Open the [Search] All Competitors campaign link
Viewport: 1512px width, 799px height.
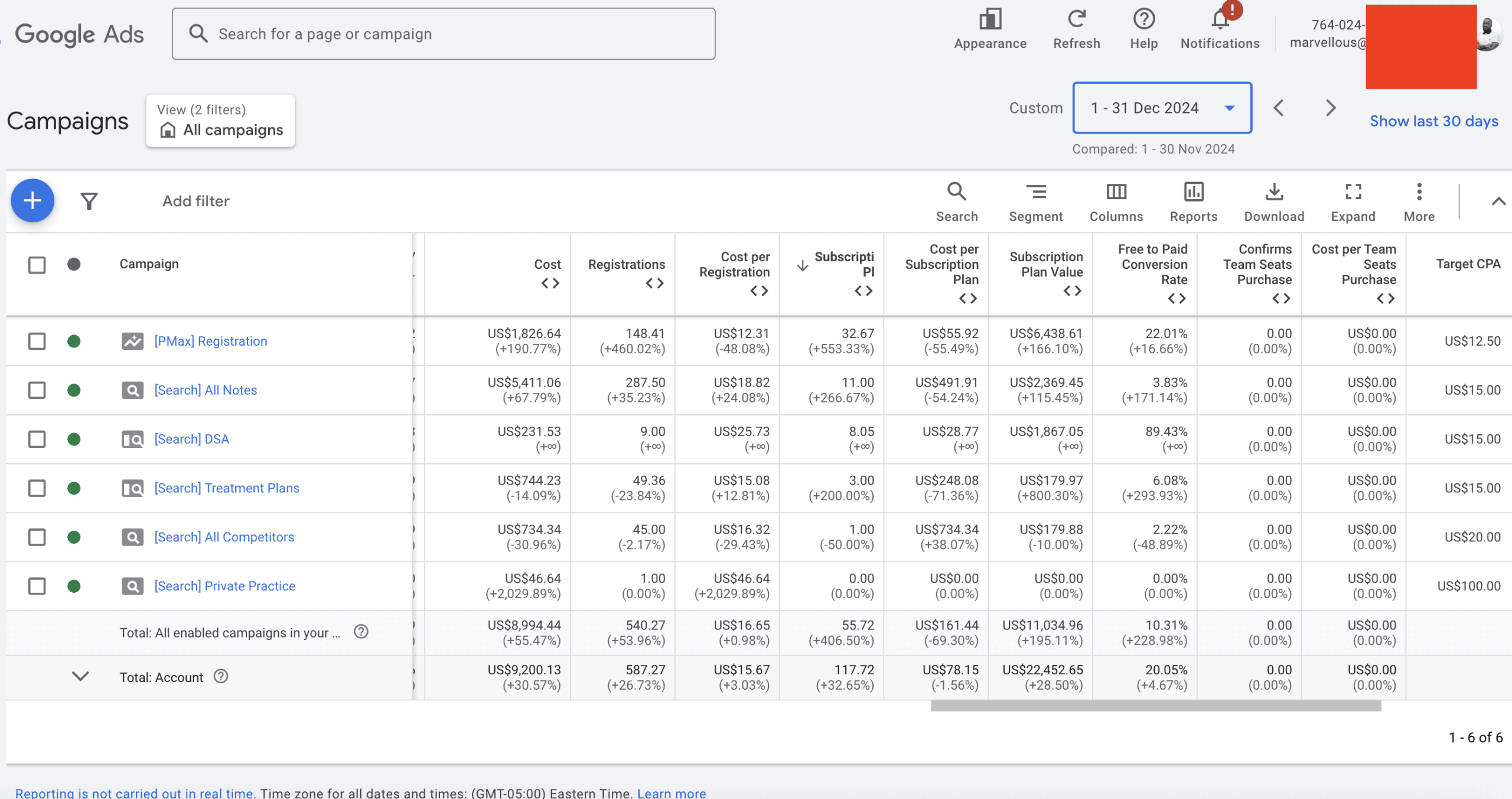[x=224, y=537]
